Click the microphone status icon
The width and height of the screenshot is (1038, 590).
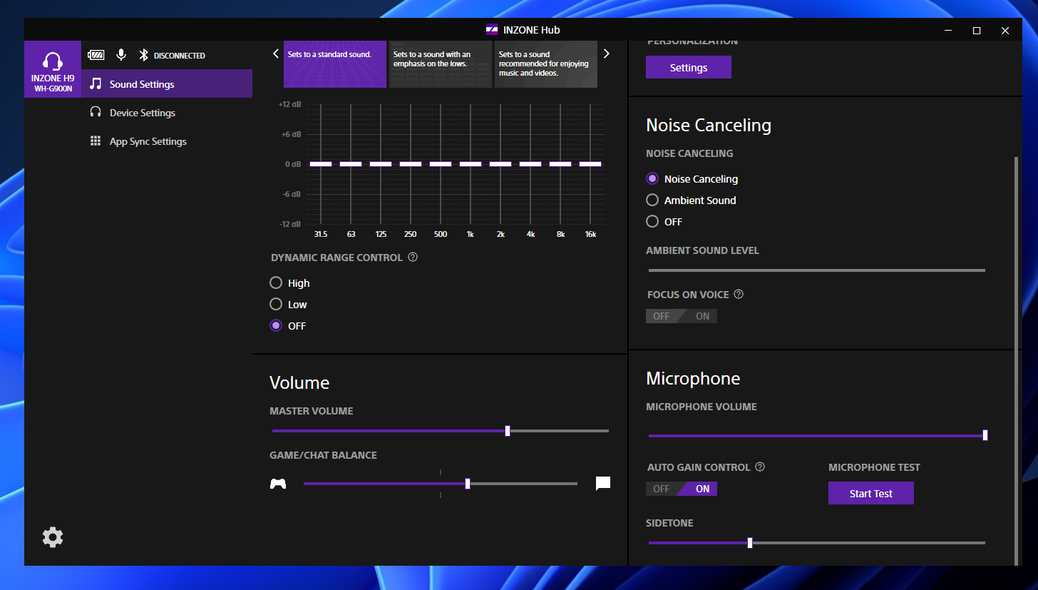click(121, 55)
